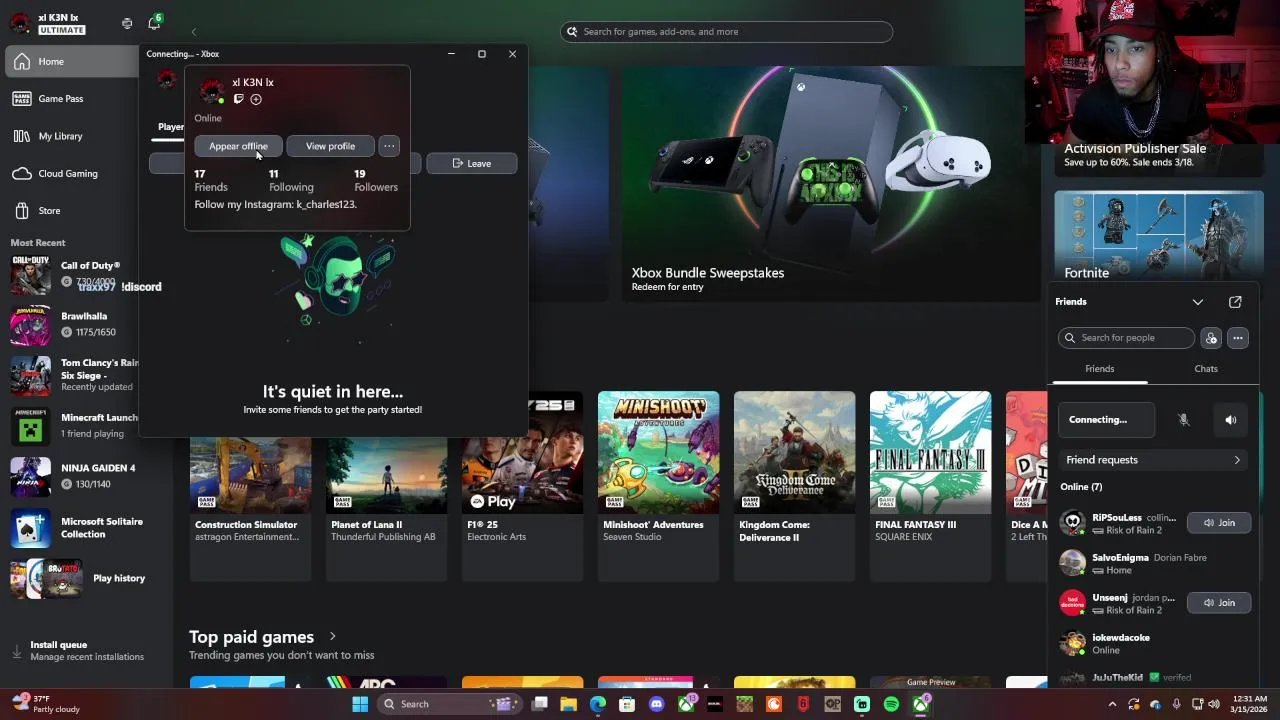Click the 19 Followers count

[x=376, y=180]
